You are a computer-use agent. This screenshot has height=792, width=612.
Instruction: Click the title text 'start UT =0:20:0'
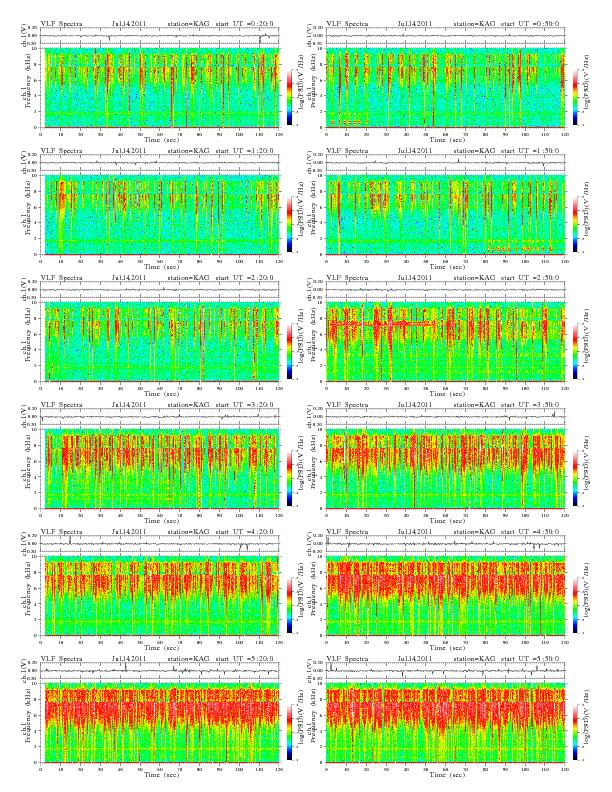[x=244, y=24]
